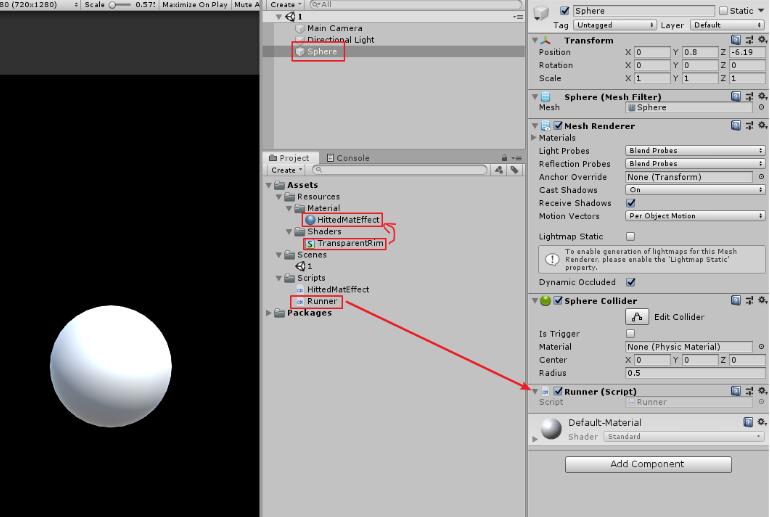Click the Add Component button
This screenshot has width=770, height=517.
(648, 464)
